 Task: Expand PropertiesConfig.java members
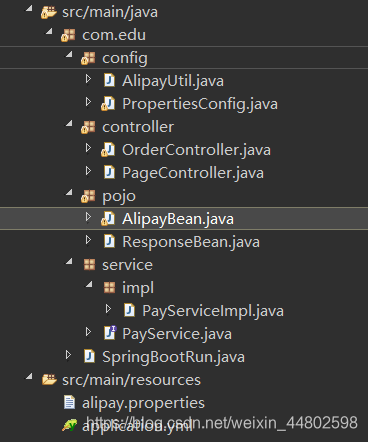coord(88,102)
